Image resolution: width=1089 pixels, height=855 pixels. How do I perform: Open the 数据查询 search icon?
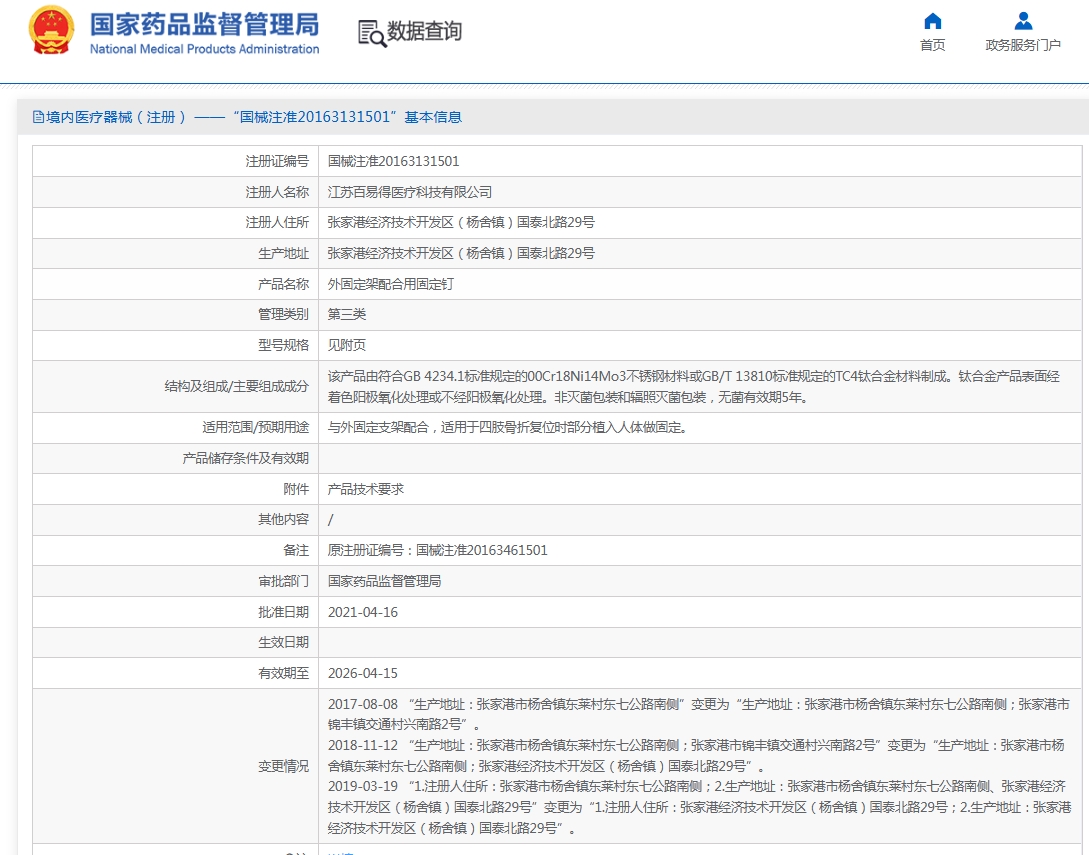tap(372, 33)
